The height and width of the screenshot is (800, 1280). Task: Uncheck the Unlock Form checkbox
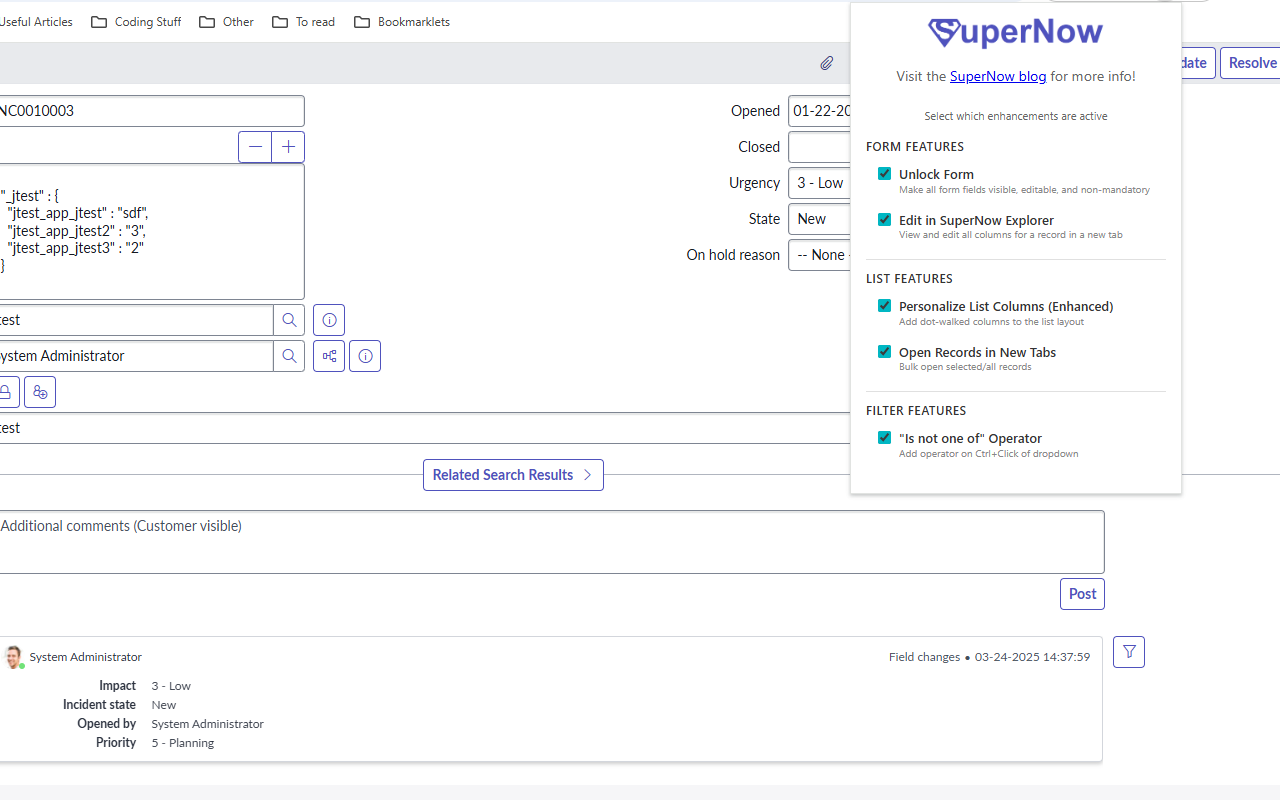coord(884,174)
